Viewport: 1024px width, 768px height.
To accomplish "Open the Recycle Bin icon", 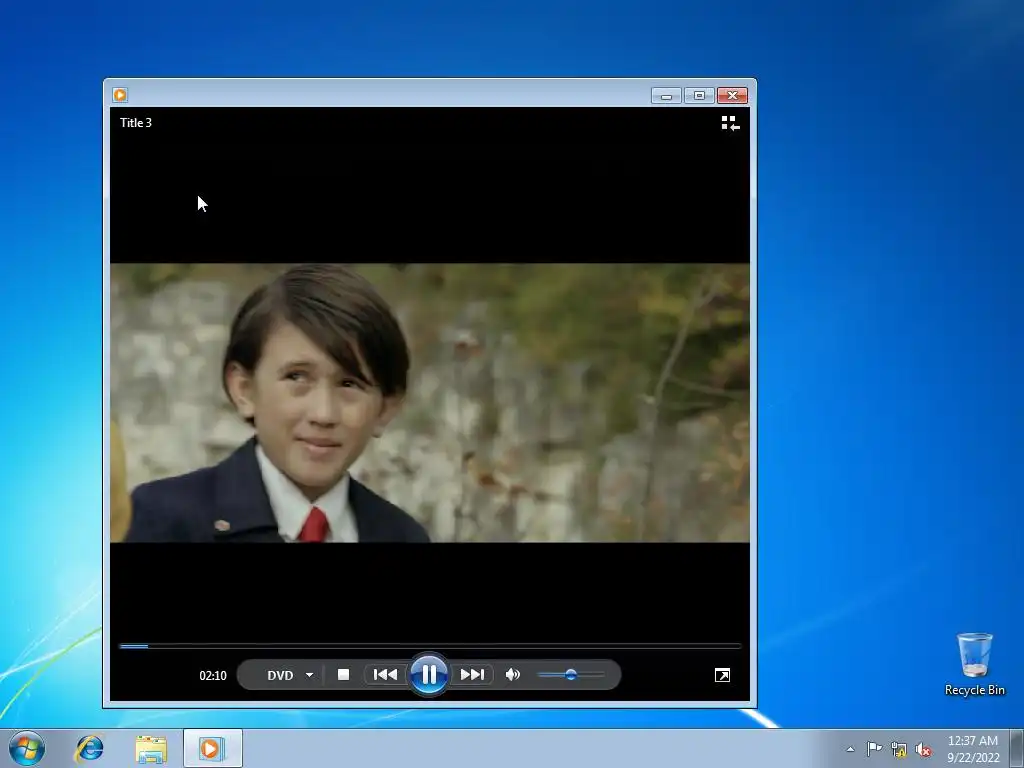I will coord(974,664).
